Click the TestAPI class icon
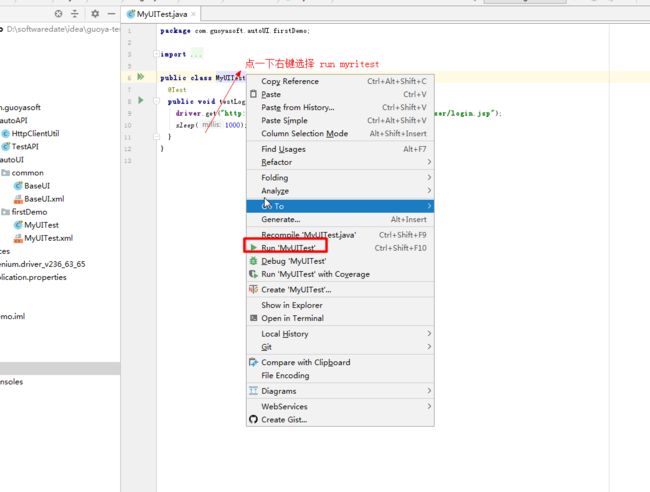This screenshot has width=650, height=492. click(x=5, y=146)
